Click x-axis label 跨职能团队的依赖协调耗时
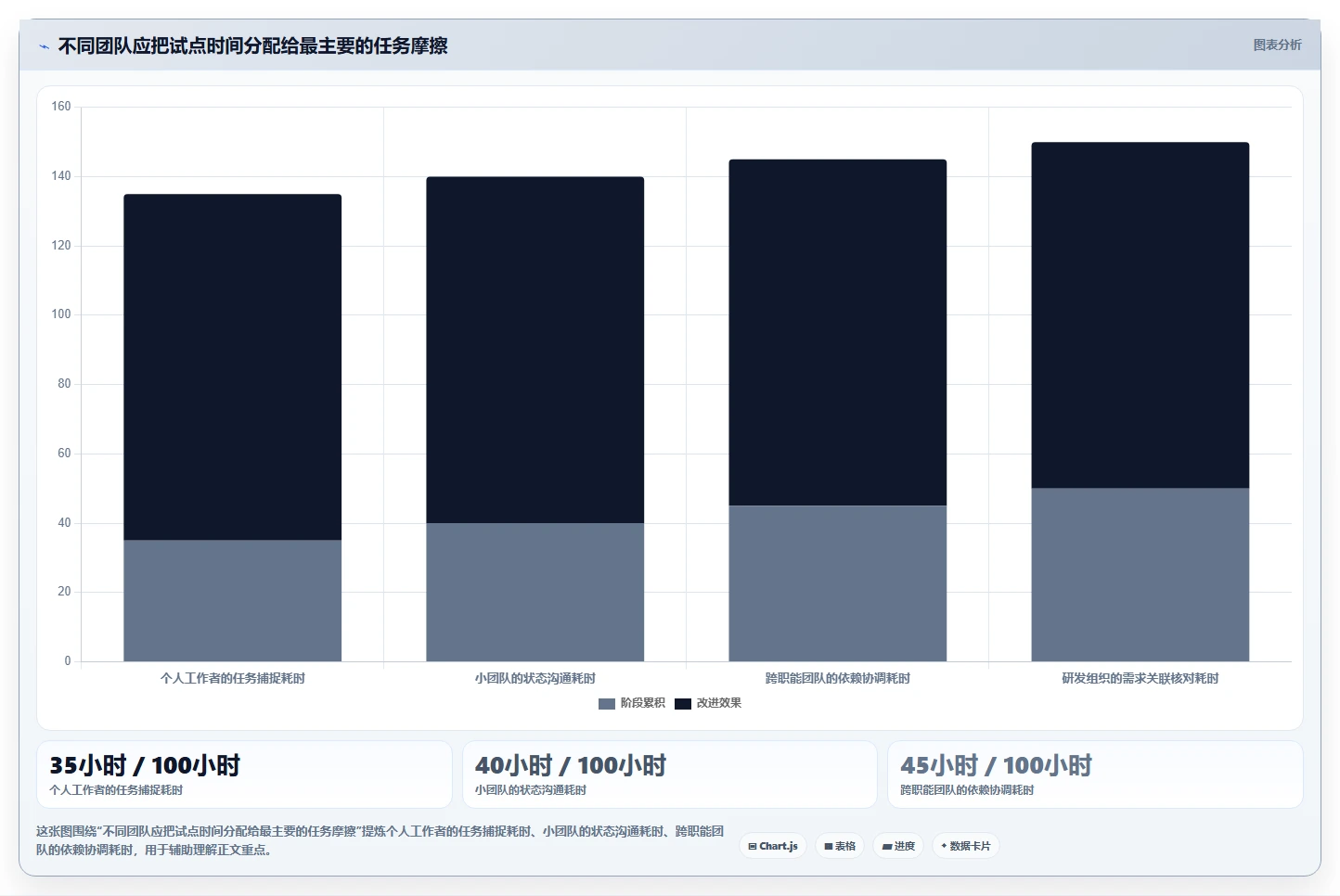Screen dimensions: 1340x896 (x=838, y=678)
